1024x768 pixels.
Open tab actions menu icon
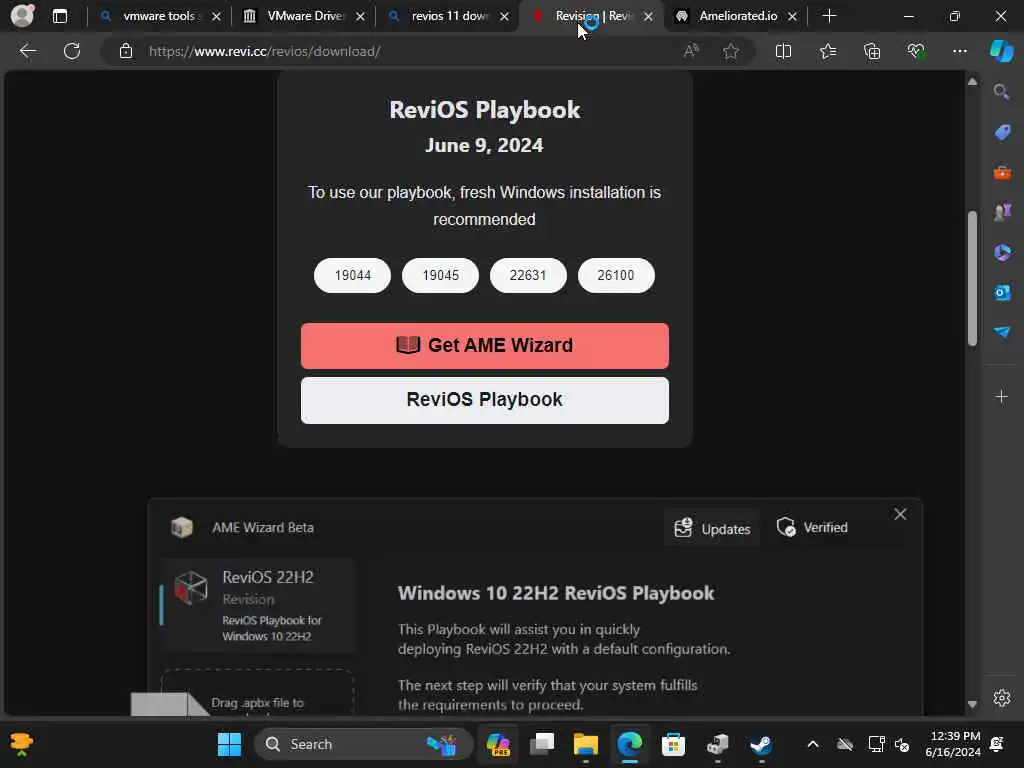59,16
